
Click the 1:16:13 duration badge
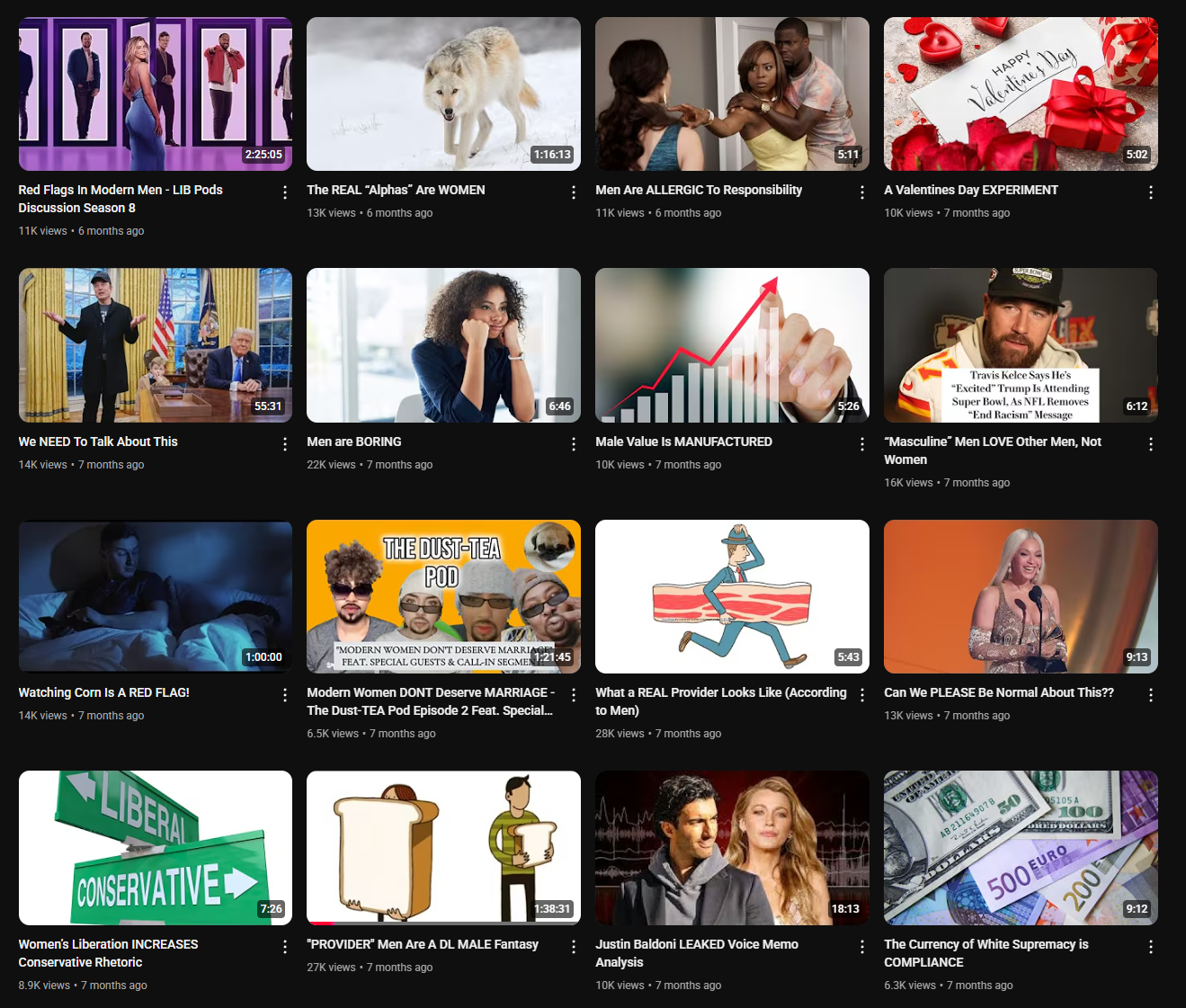point(552,155)
